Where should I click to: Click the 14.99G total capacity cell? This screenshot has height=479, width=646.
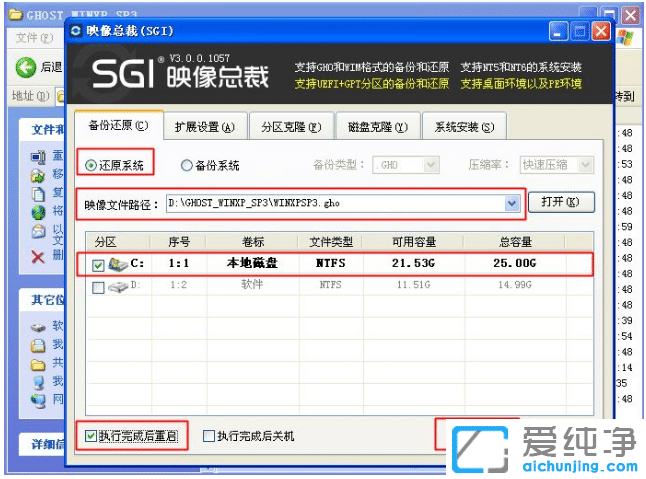click(515, 285)
